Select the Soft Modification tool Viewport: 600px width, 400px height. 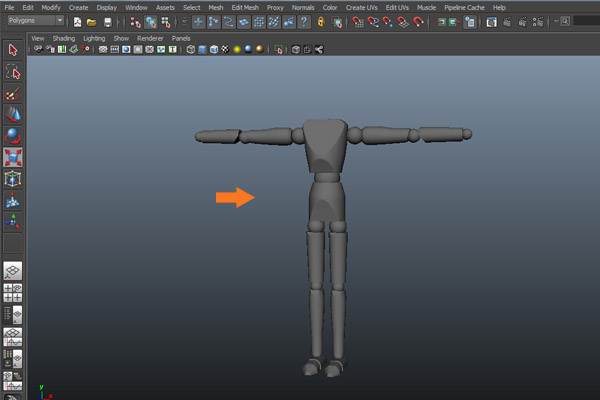click(x=13, y=201)
